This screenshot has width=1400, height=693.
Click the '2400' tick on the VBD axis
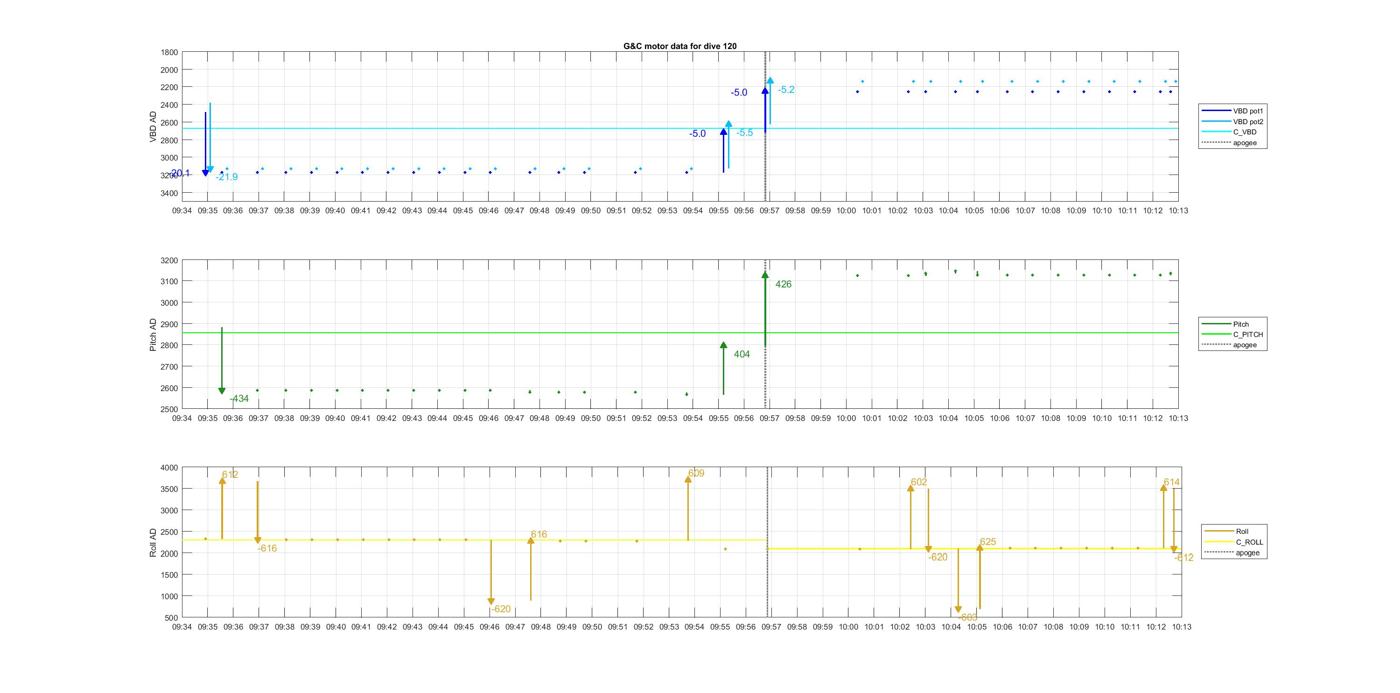point(169,105)
